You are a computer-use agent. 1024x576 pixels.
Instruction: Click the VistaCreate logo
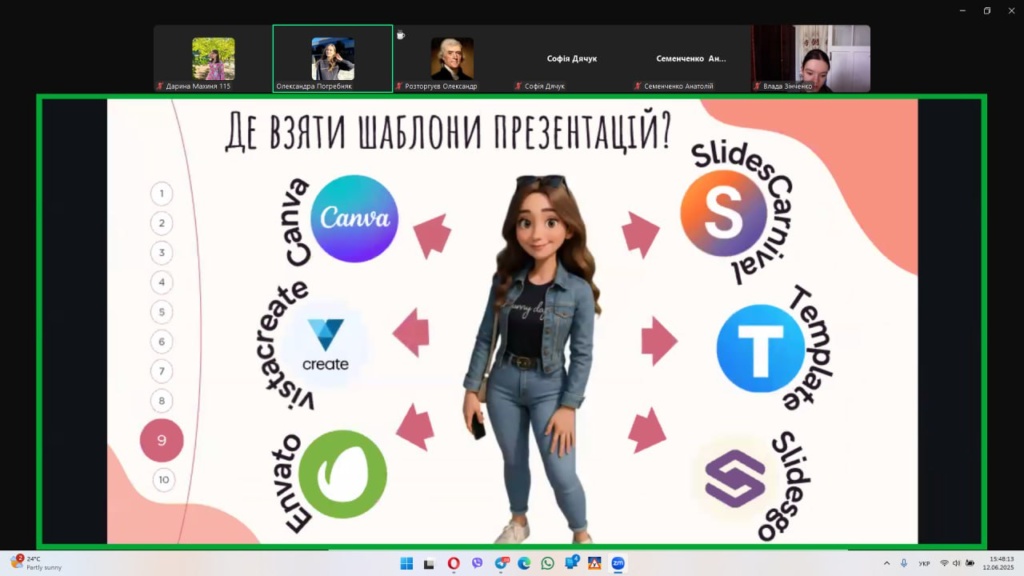(325, 345)
